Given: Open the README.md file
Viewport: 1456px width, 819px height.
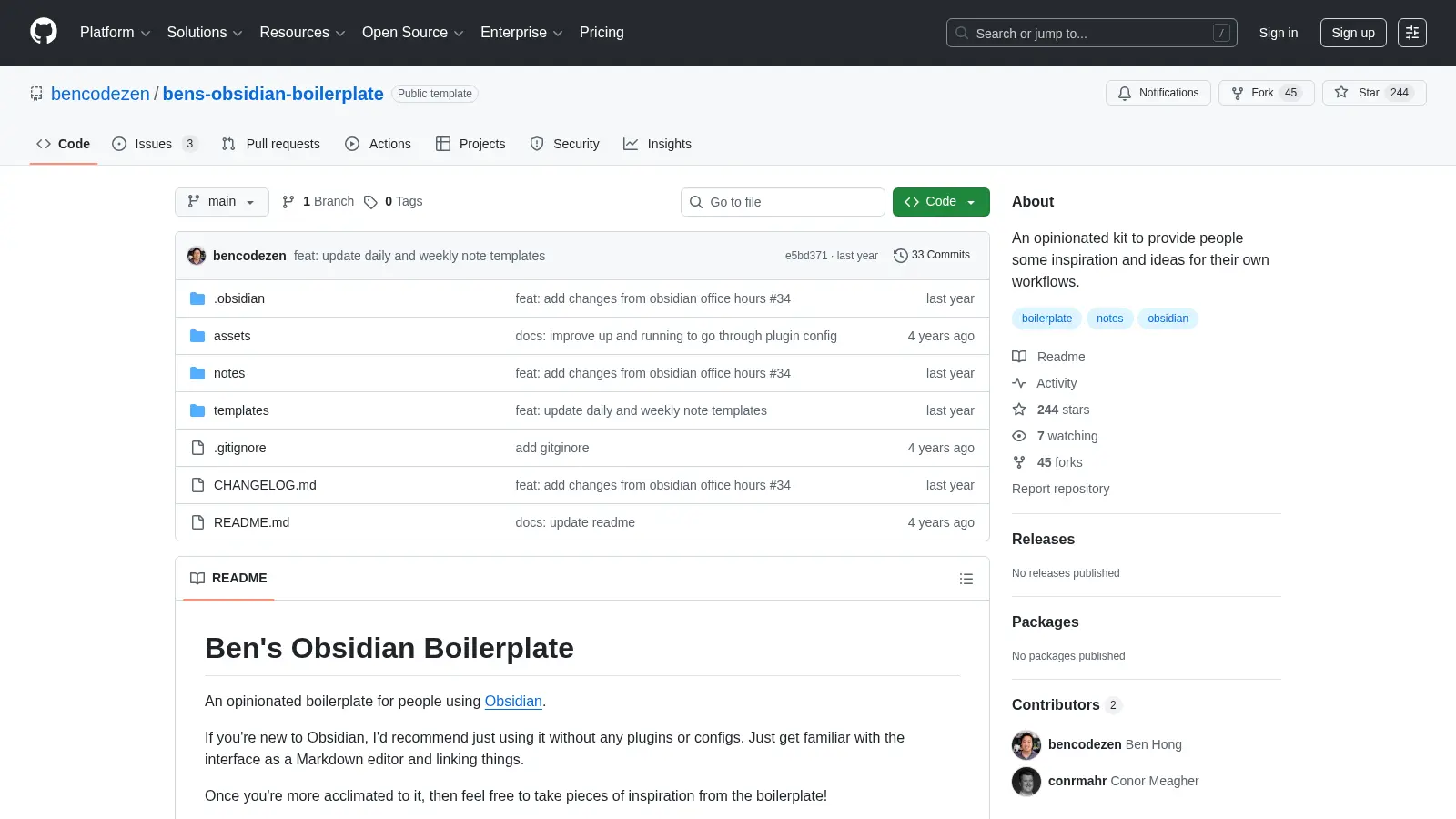Looking at the screenshot, I should [x=251, y=522].
